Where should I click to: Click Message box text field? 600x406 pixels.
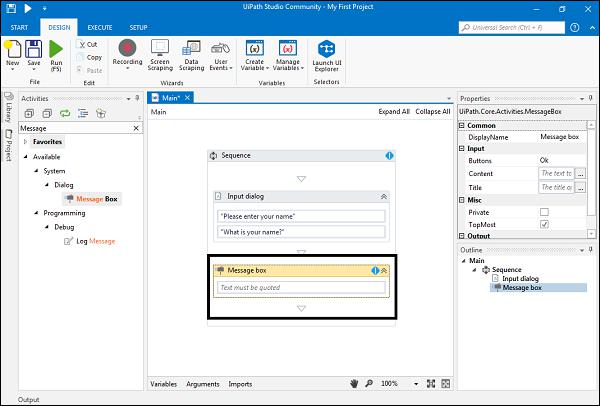(x=301, y=287)
